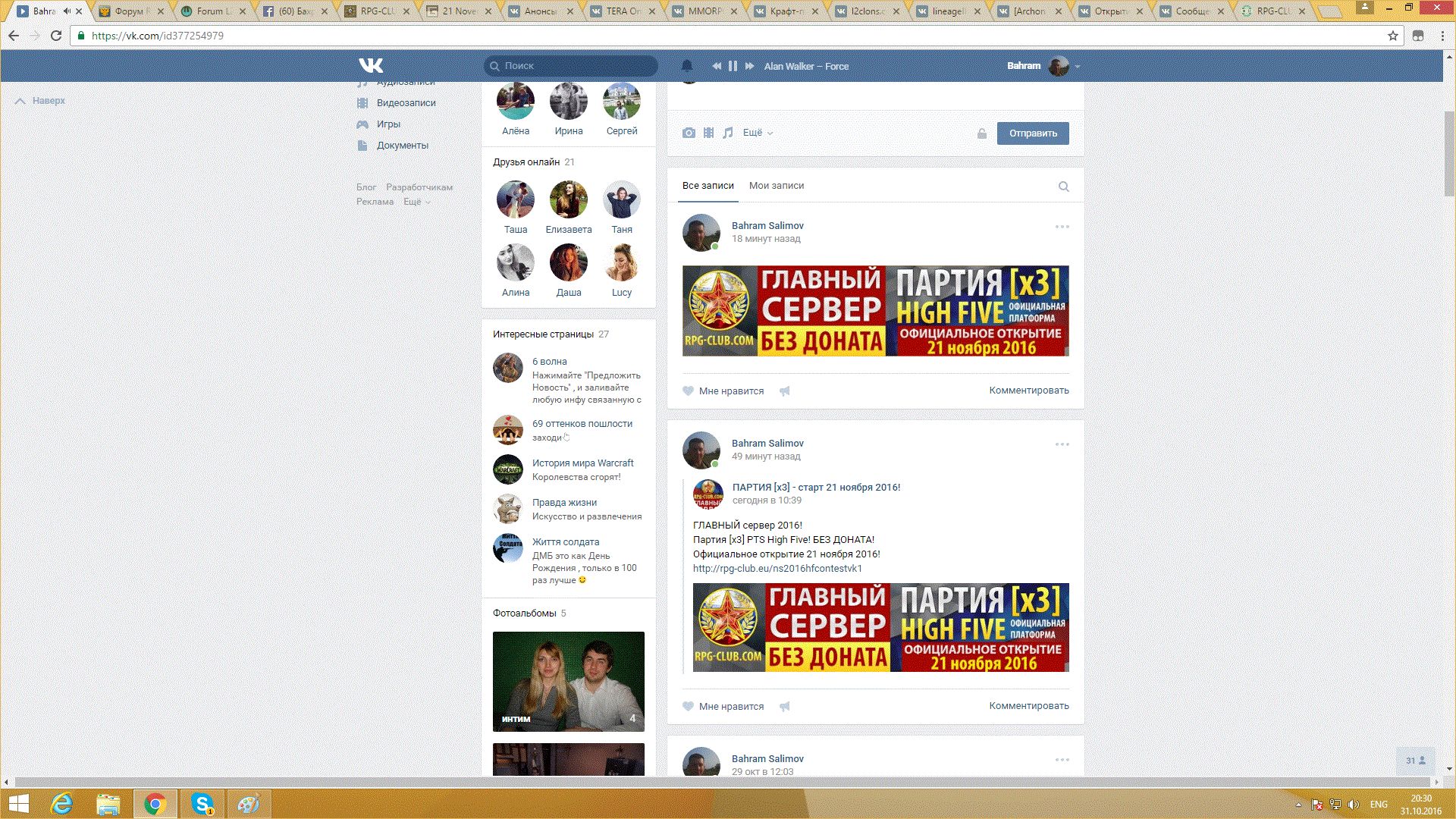The image size is (1456, 819).
Task: Toggle friends-only lock on new post
Action: (x=981, y=133)
